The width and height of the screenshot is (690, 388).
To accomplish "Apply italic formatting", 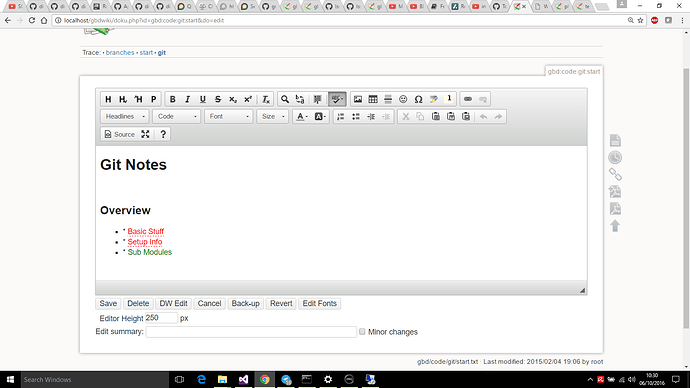I will click(187, 99).
